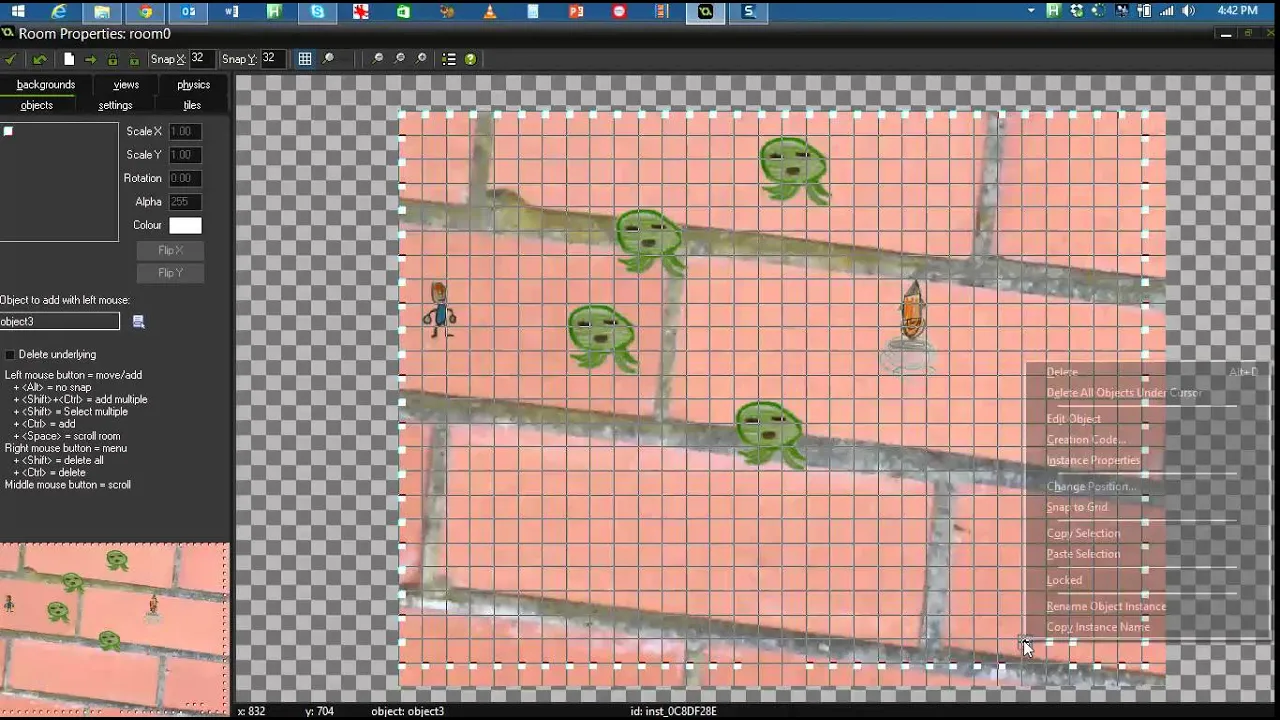Switch to the backgrounds tab

[46, 85]
